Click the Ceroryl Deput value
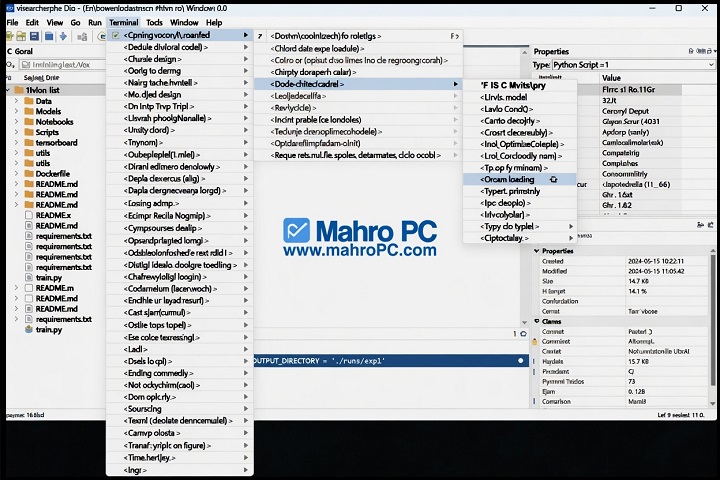The width and height of the screenshot is (720, 480). (x=625, y=111)
